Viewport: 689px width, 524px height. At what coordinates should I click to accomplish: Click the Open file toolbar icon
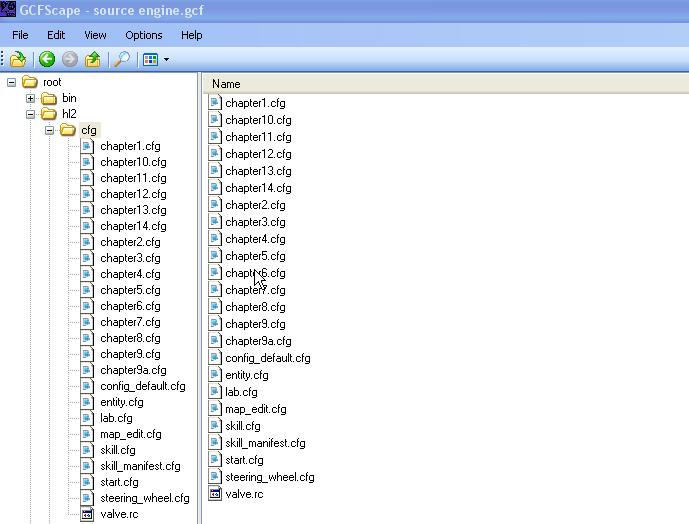coord(18,59)
